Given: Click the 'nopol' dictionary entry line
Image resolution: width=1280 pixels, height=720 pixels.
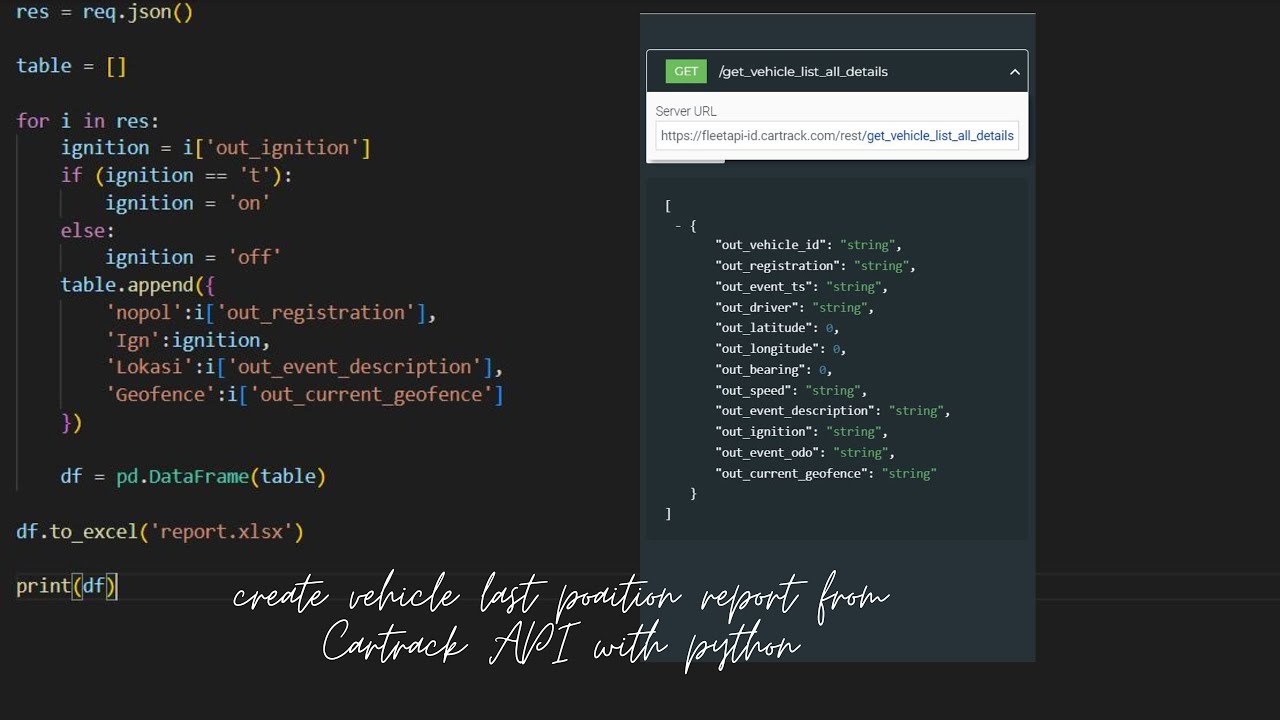Looking at the screenshot, I should point(271,313).
